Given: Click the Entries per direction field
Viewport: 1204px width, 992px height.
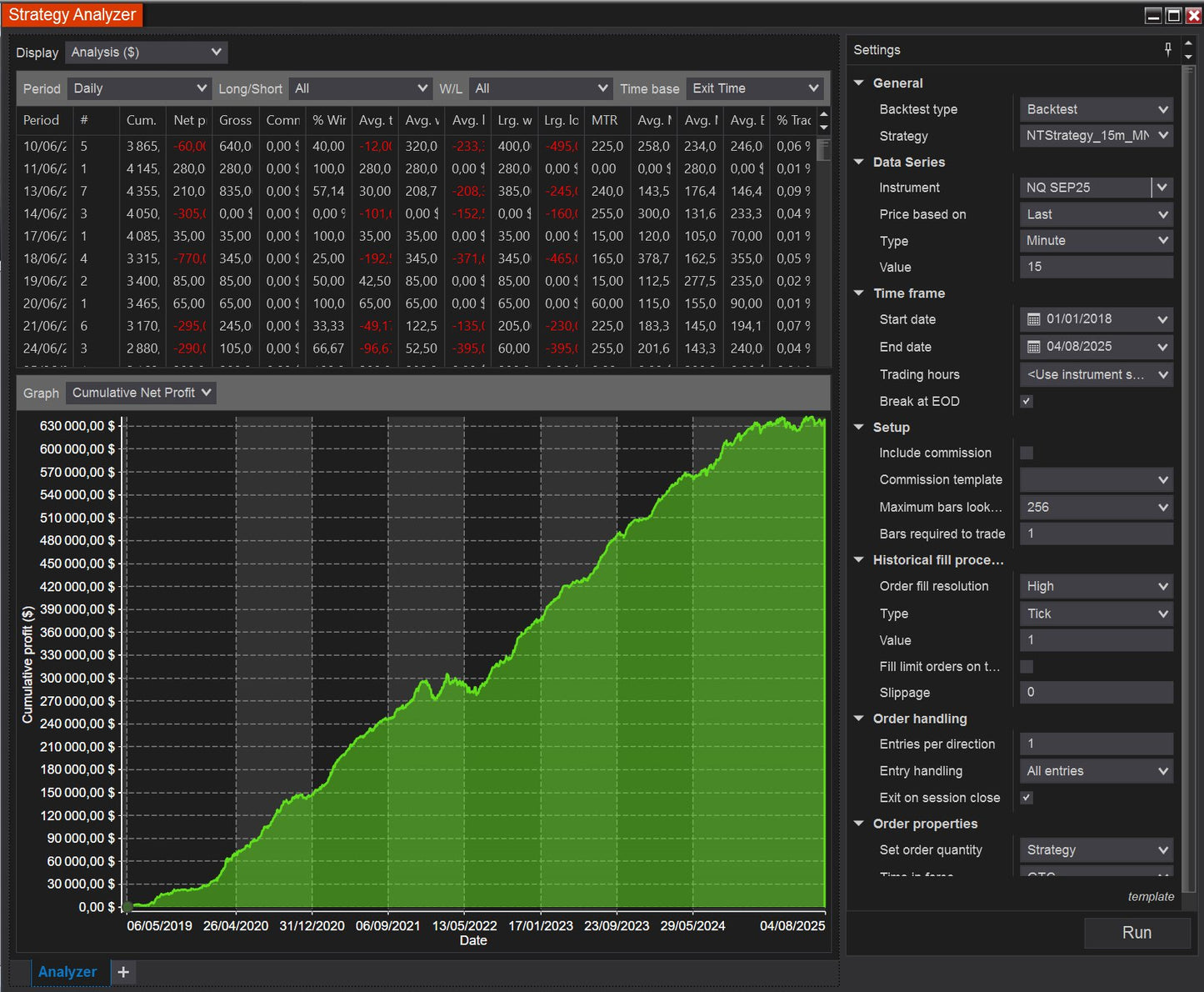Looking at the screenshot, I should coord(1097,744).
